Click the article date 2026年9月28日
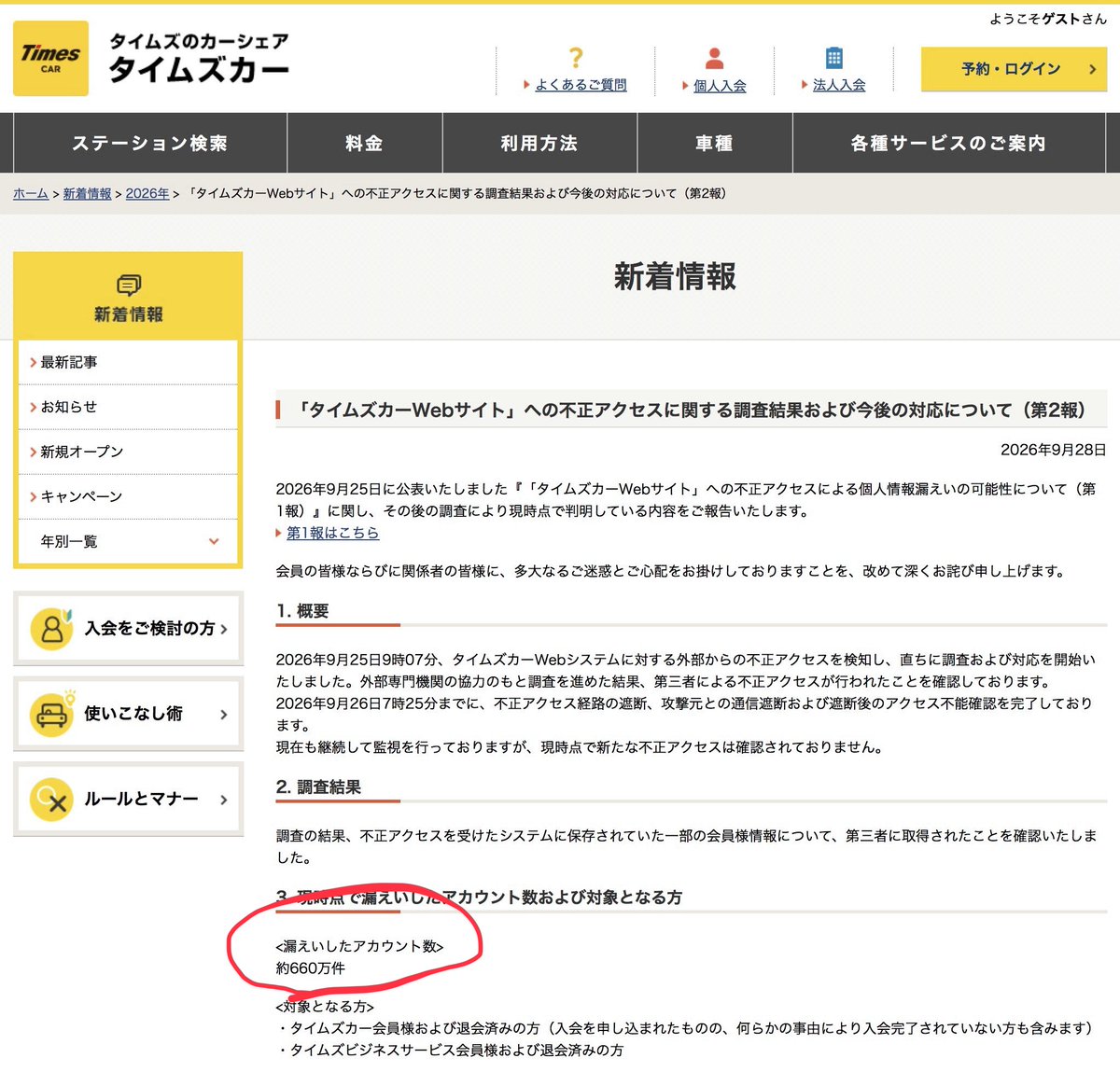This screenshot has height=1072, width=1120. click(x=1054, y=450)
